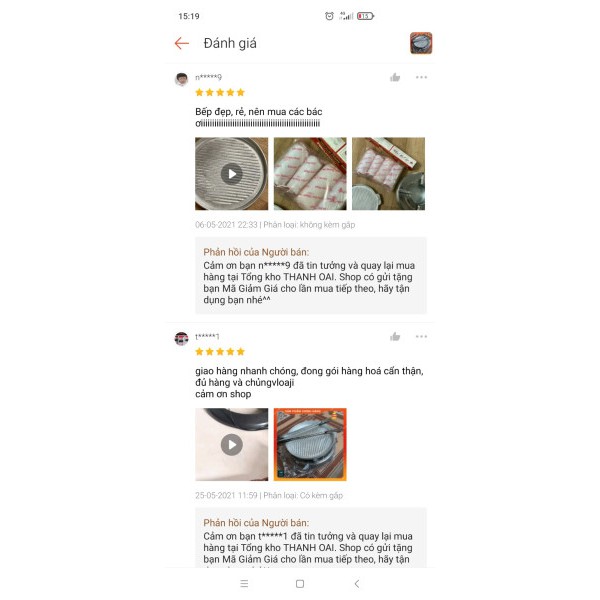
Task: Play the grill pan video in first review
Action: point(232,174)
